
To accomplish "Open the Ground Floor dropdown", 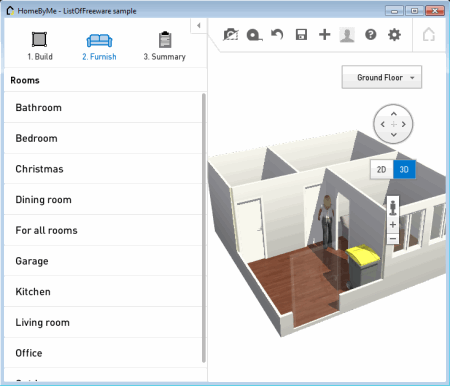I will point(382,77).
